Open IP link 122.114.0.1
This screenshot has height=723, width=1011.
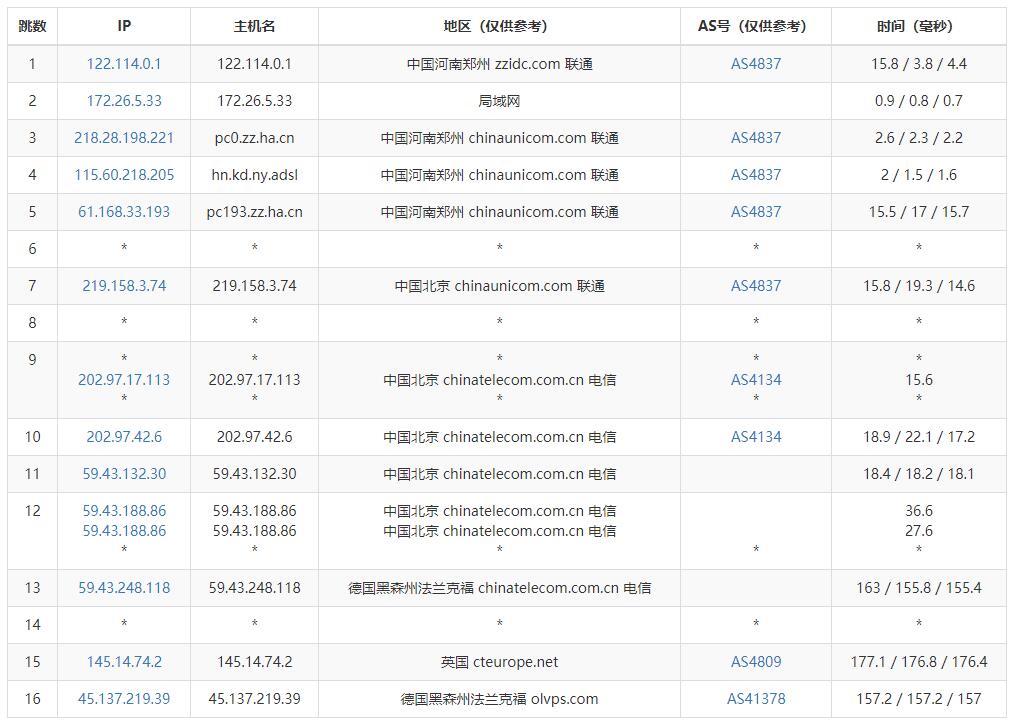click(124, 64)
